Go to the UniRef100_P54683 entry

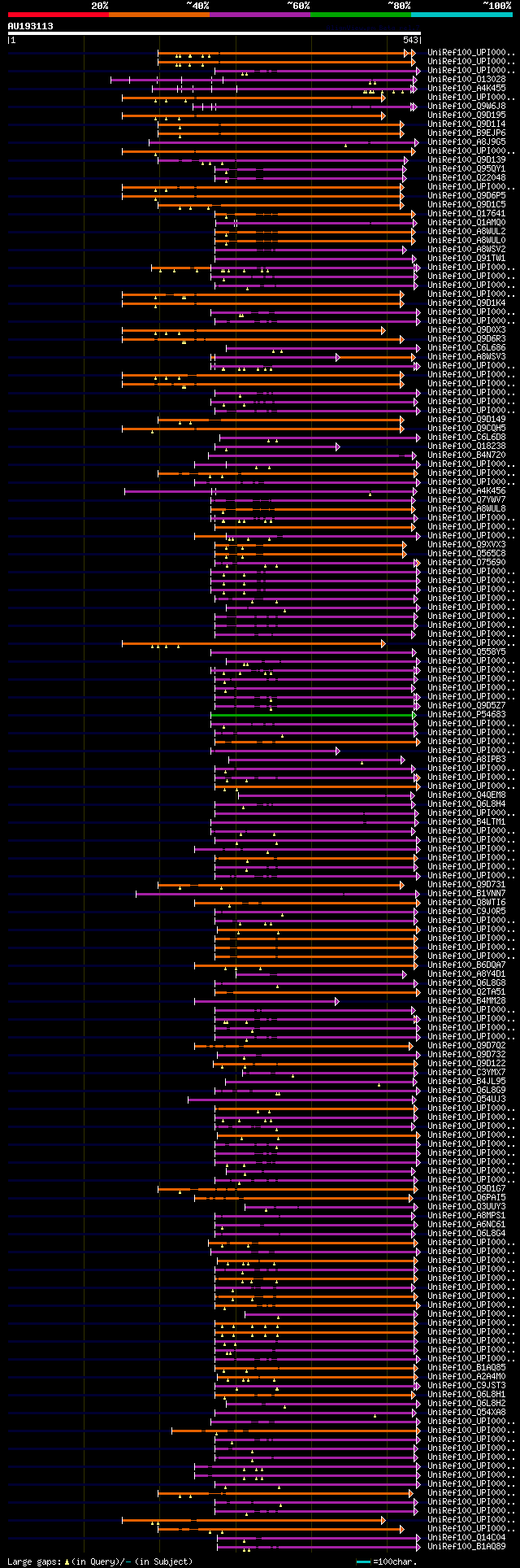tap(466, 714)
